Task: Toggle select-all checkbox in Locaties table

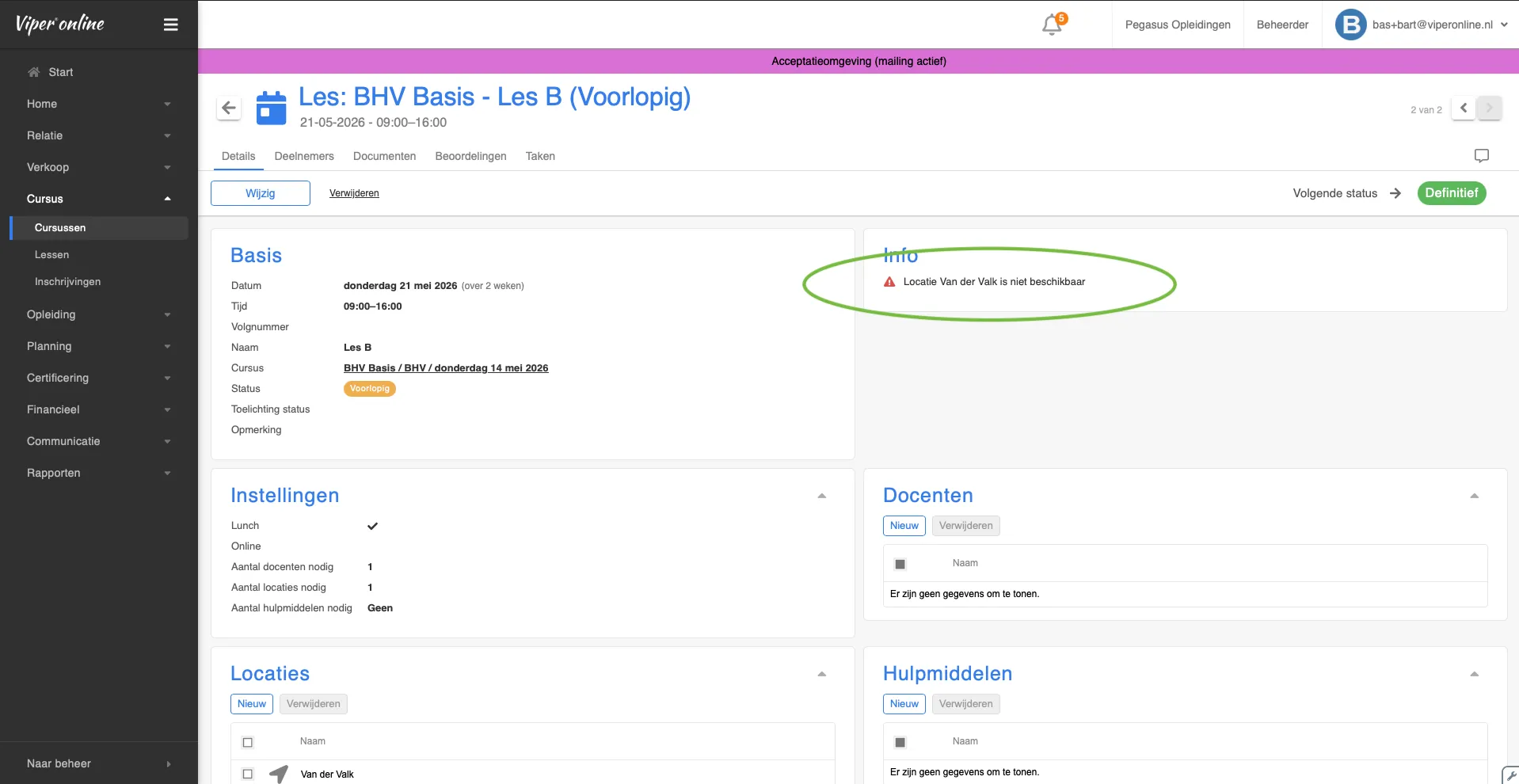Action: coord(248,742)
